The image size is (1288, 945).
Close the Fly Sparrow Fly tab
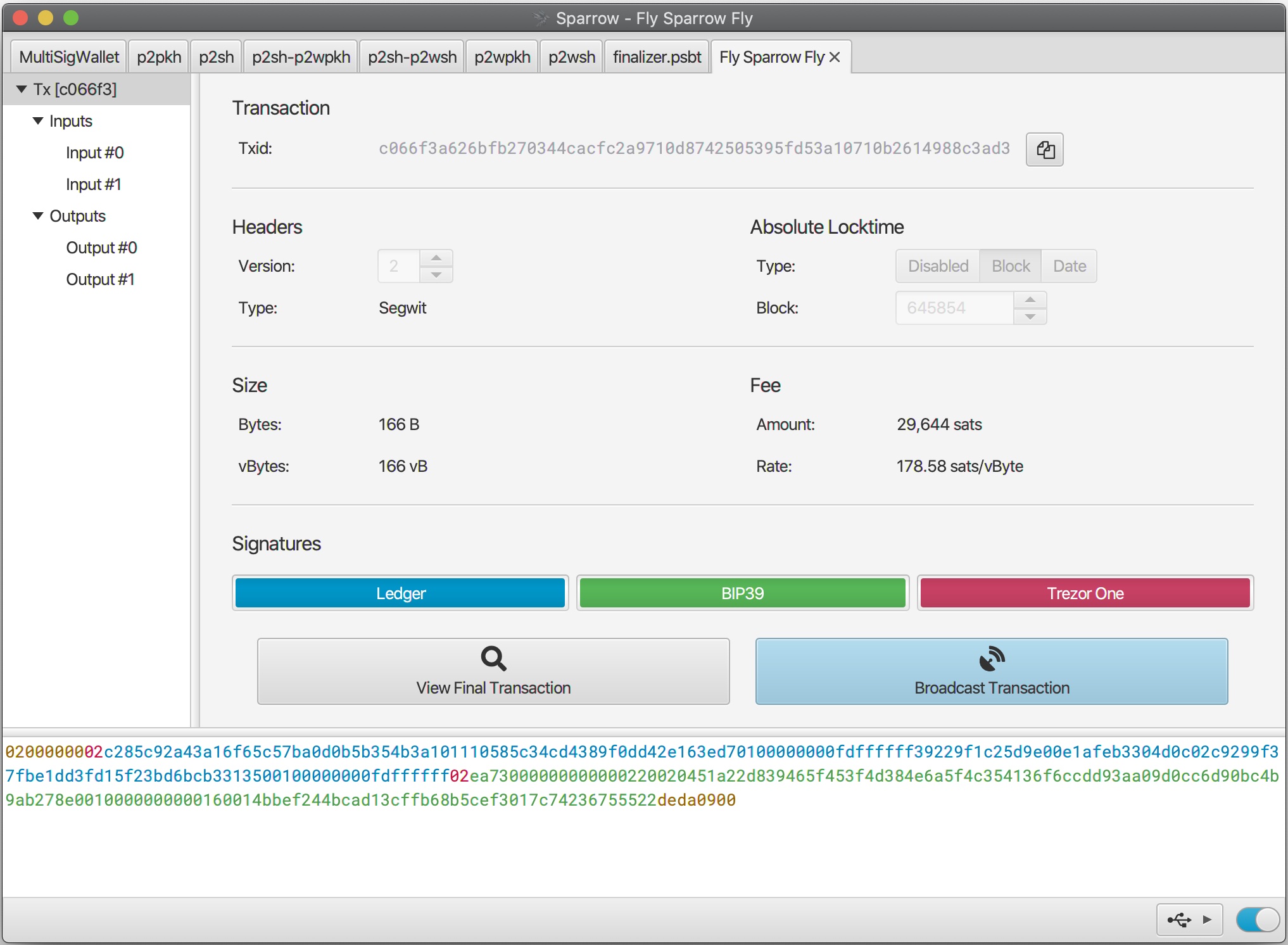click(835, 57)
